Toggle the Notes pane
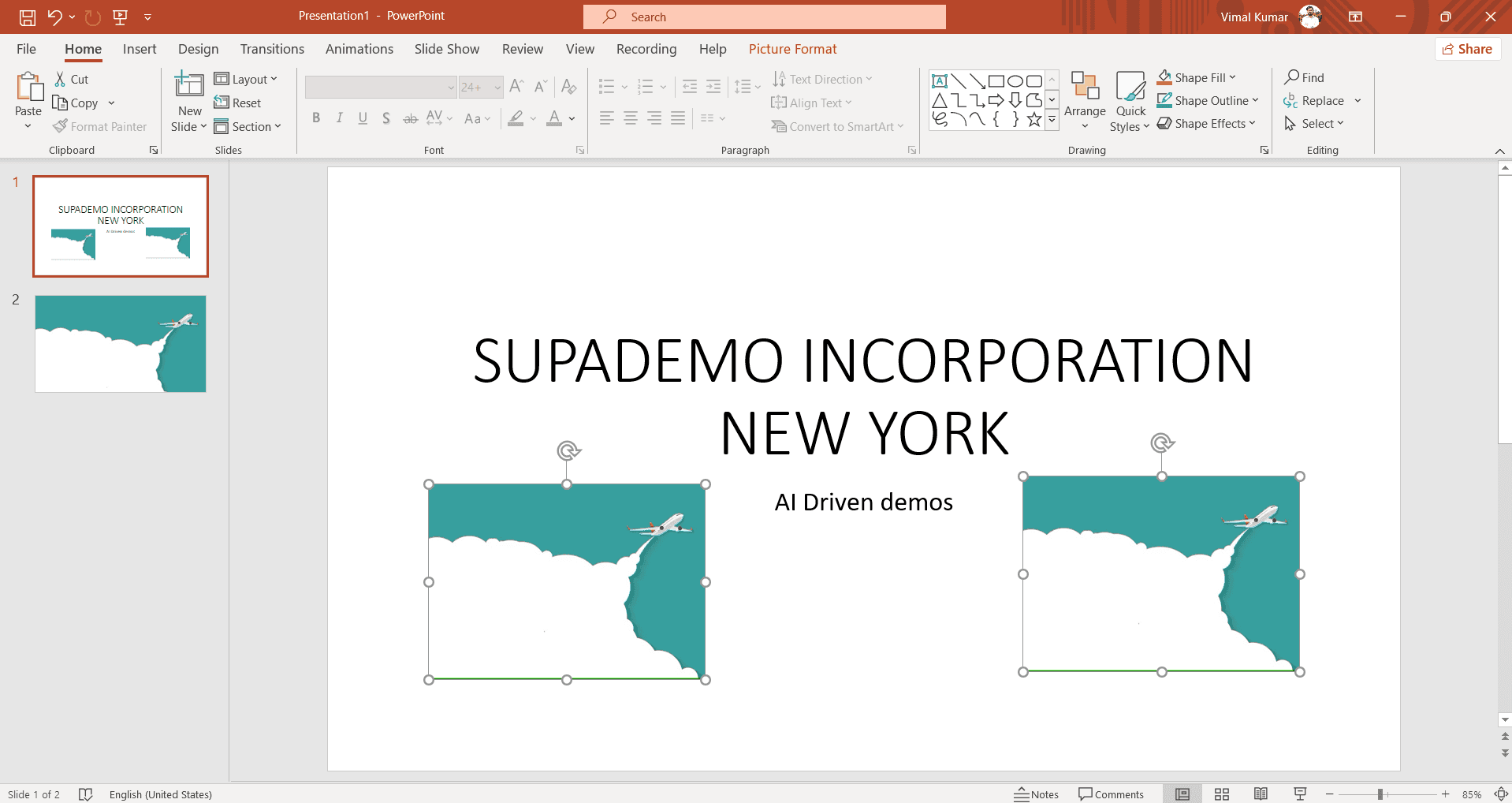Screen dimensions: 1512x803 point(1037,794)
